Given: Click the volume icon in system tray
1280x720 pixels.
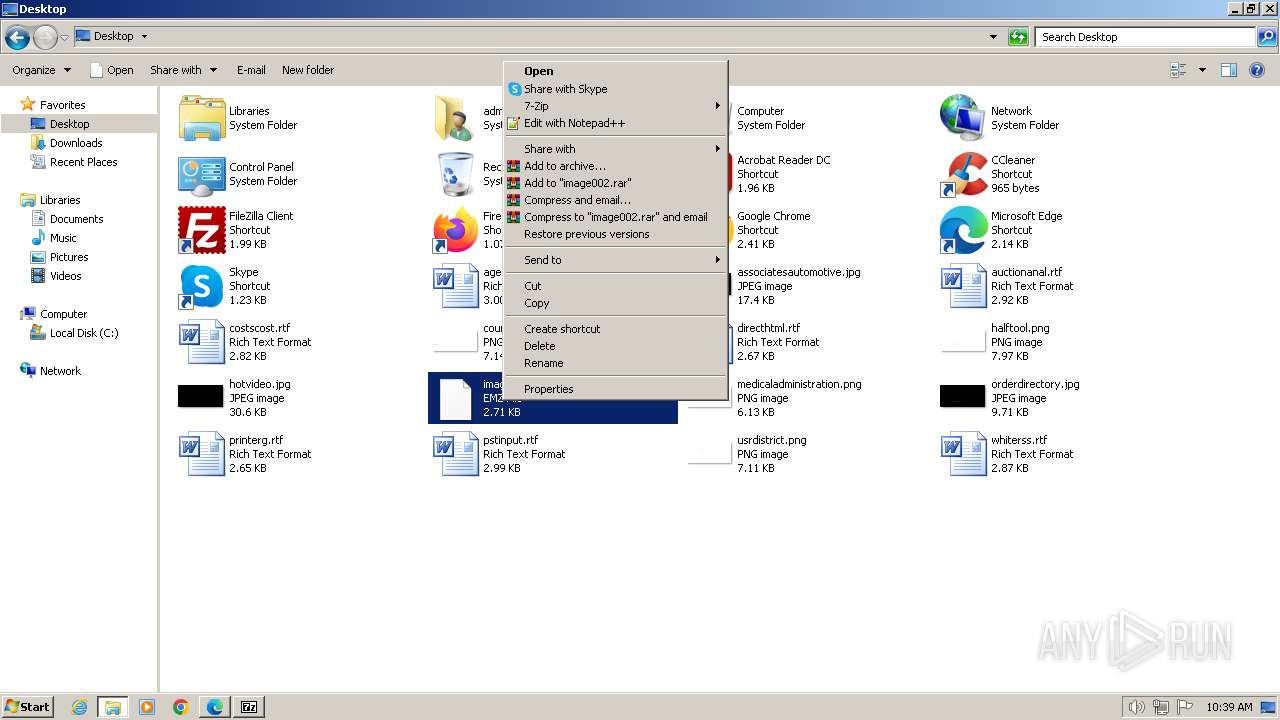Looking at the screenshot, I should pyautogui.click(x=1136, y=707).
